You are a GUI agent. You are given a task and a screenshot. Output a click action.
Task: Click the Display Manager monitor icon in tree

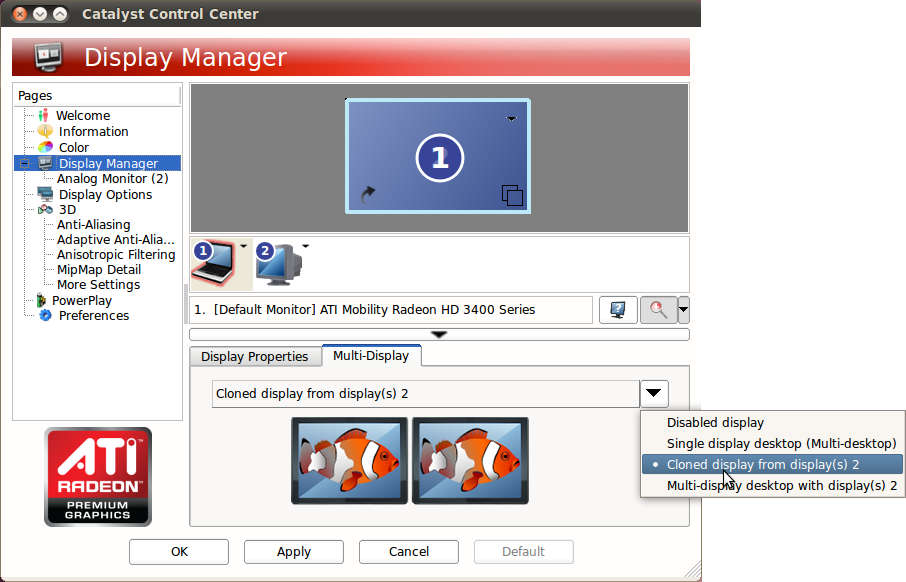pyautogui.click(x=45, y=163)
